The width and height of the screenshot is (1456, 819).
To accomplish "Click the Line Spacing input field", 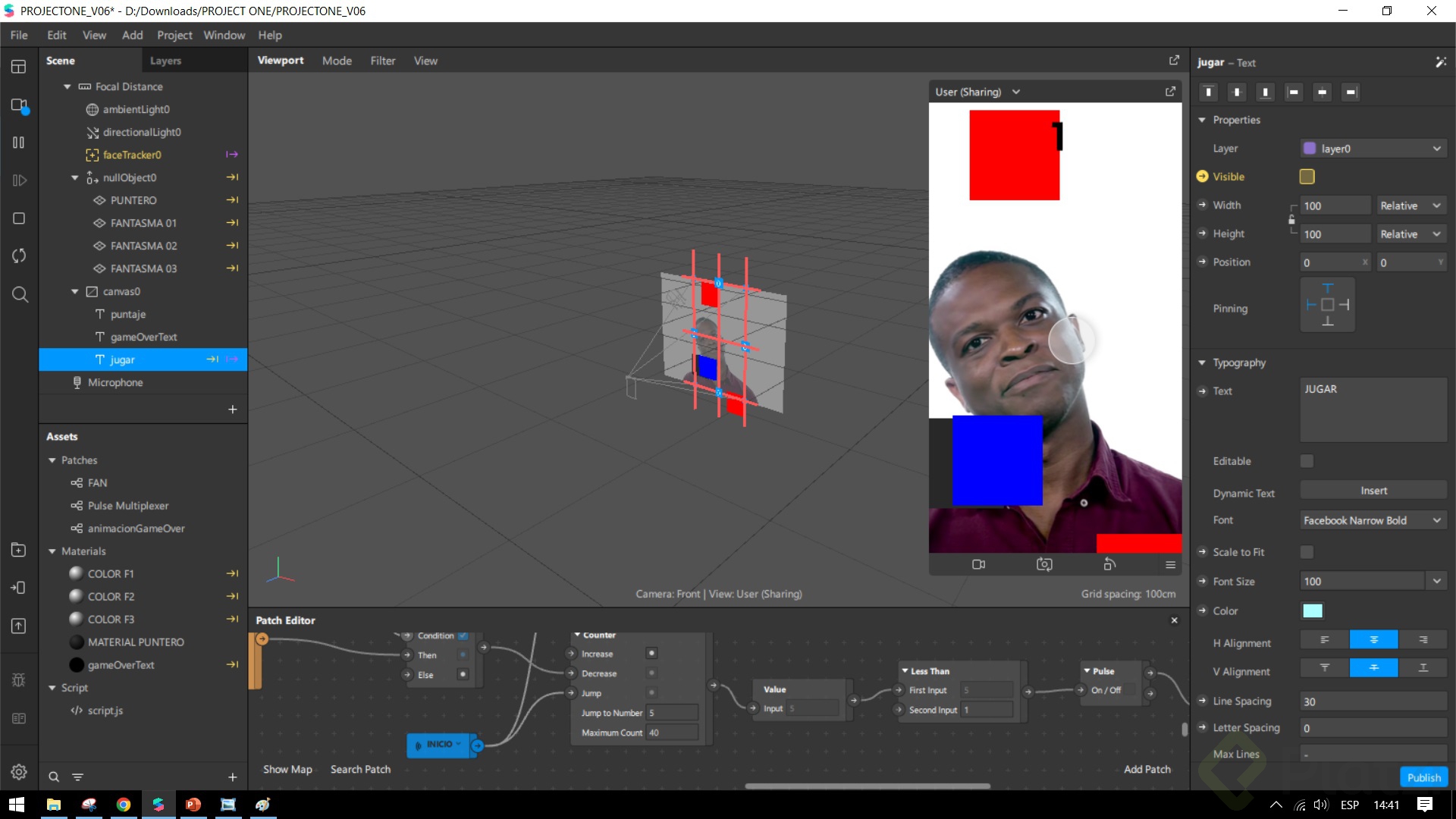I will tap(1373, 701).
